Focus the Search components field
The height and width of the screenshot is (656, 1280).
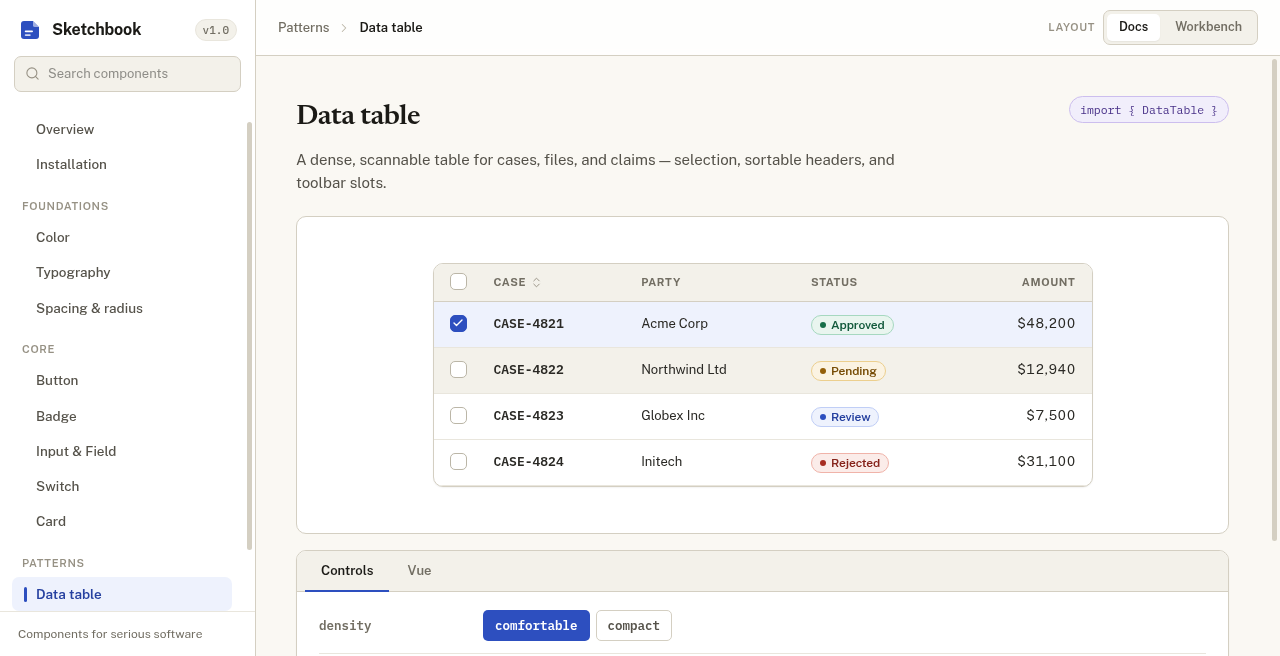click(x=127, y=74)
